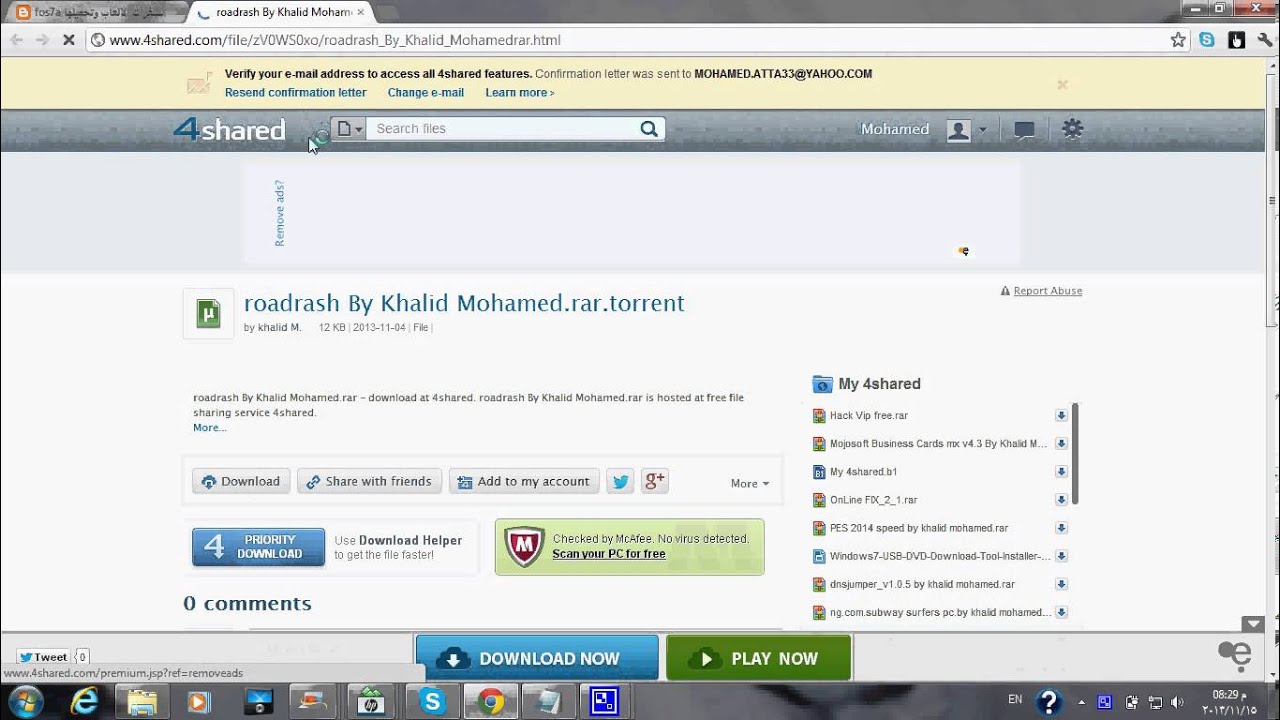Image resolution: width=1280 pixels, height=720 pixels.
Task: Click the Skype extension icon in Chrome toolbar
Action: pos(1207,40)
